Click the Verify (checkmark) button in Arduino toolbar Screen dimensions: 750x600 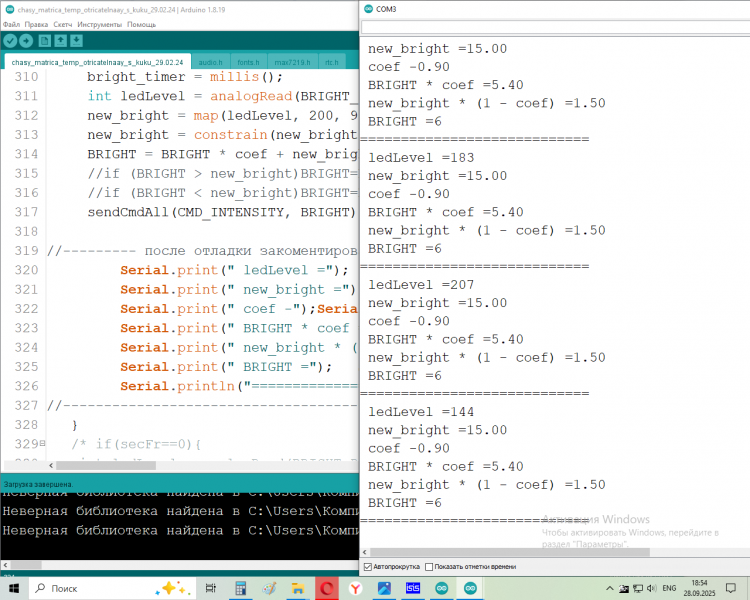coord(10,41)
